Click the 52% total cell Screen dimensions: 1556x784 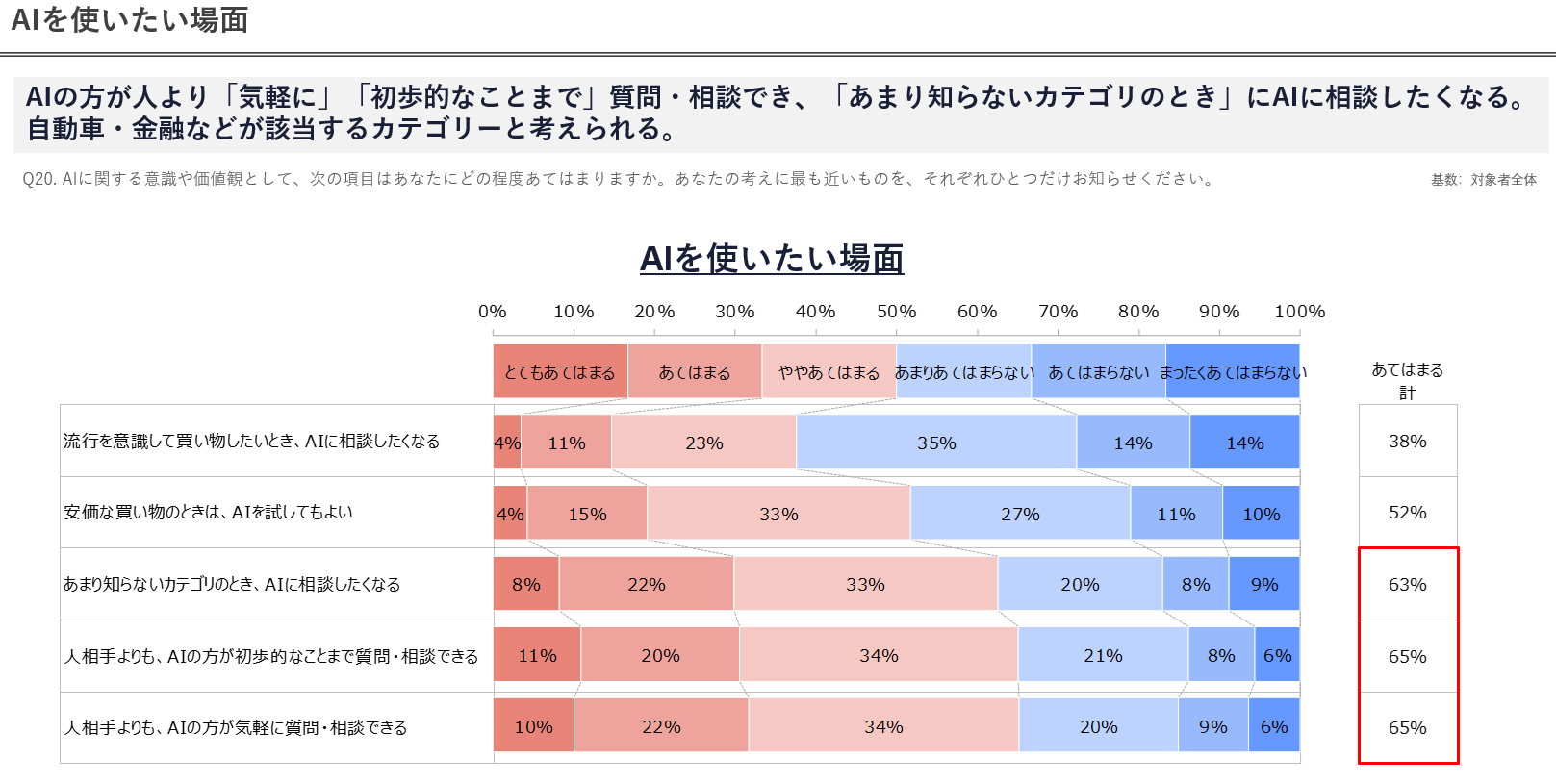coord(1407,513)
